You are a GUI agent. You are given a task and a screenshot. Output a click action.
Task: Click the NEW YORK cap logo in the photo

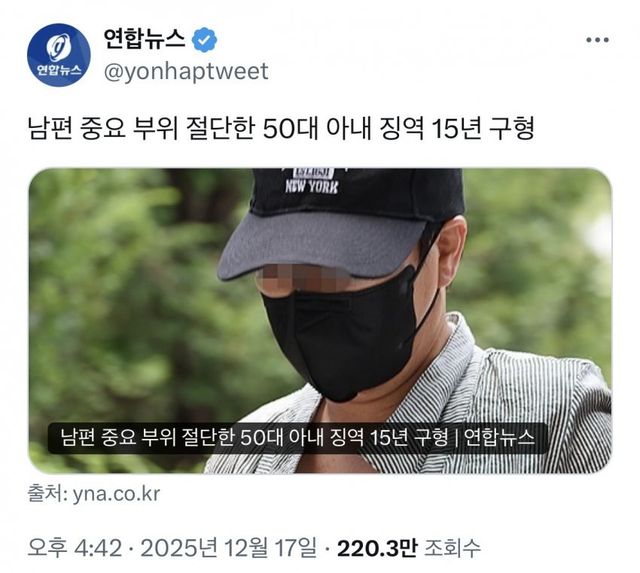[x=312, y=181]
